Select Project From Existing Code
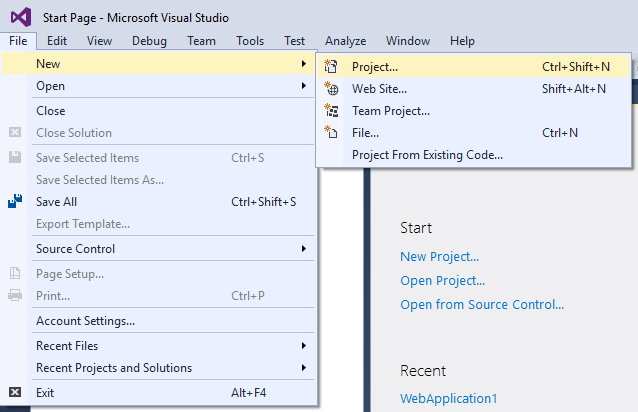Image resolution: width=638 pixels, height=412 pixels. pyautogui.click(x=427, y=155)
